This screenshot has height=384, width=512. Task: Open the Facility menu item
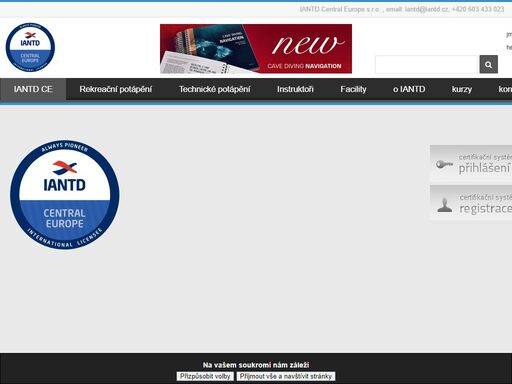coord(353,89)
